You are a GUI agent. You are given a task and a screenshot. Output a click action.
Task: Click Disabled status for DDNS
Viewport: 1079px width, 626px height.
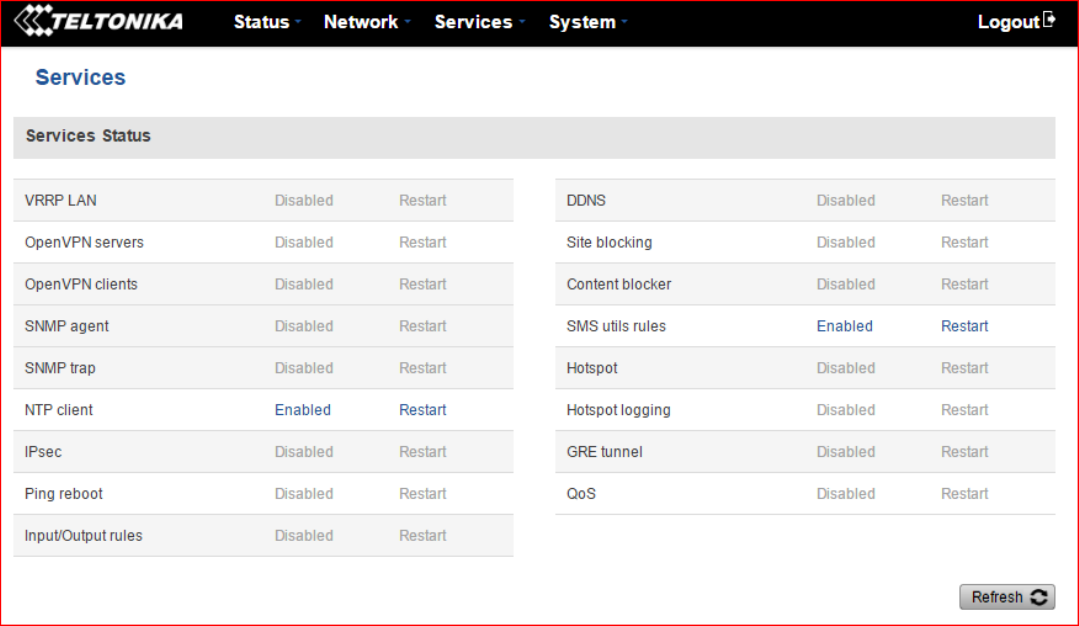[845, 200]
